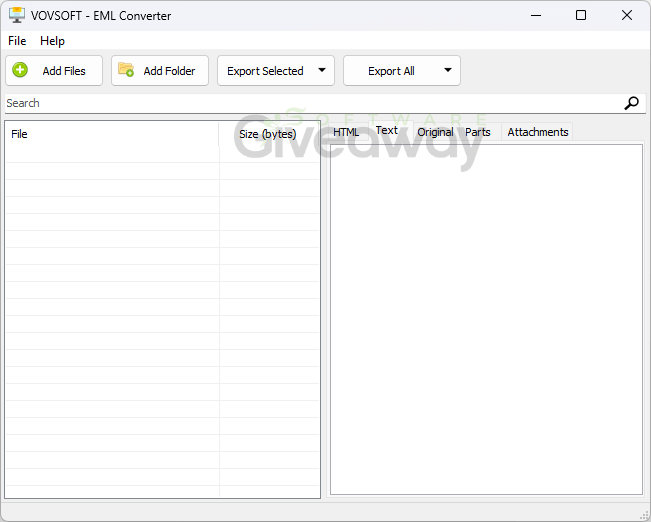Screen dimensions: 651x522
Task: Maximize the EML Converter window
Action: click(x=581, y=15)
